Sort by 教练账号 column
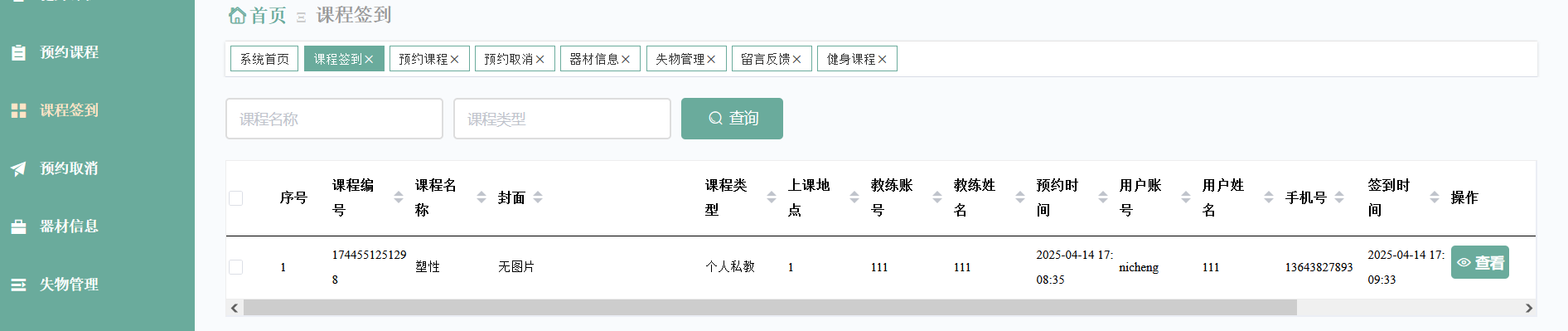This screenshot has width=1568, height=331. [x=937, y=197]
